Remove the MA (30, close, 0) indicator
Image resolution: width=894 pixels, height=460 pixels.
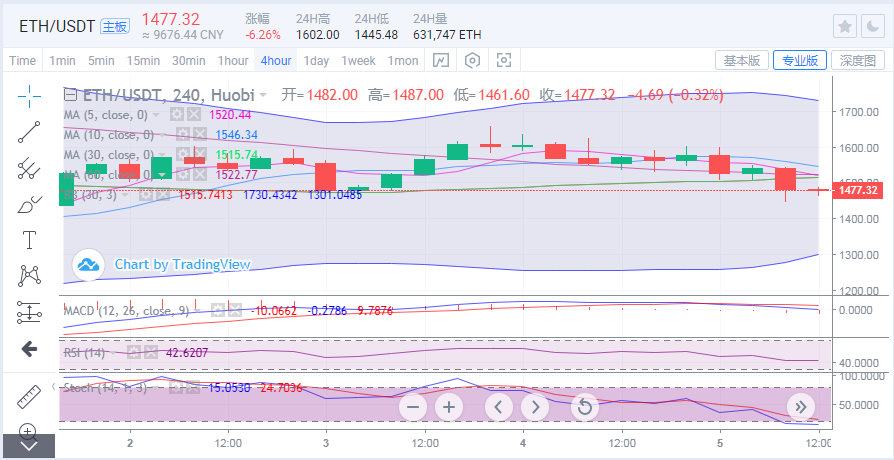[200, 154]
